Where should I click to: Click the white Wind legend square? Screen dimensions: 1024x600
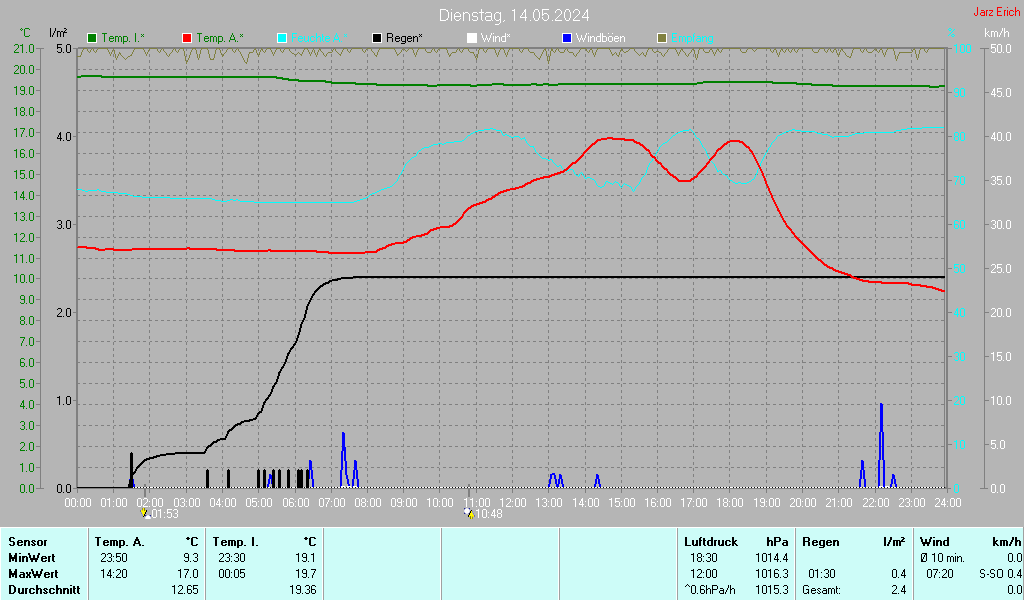click(x=472, y=38)
